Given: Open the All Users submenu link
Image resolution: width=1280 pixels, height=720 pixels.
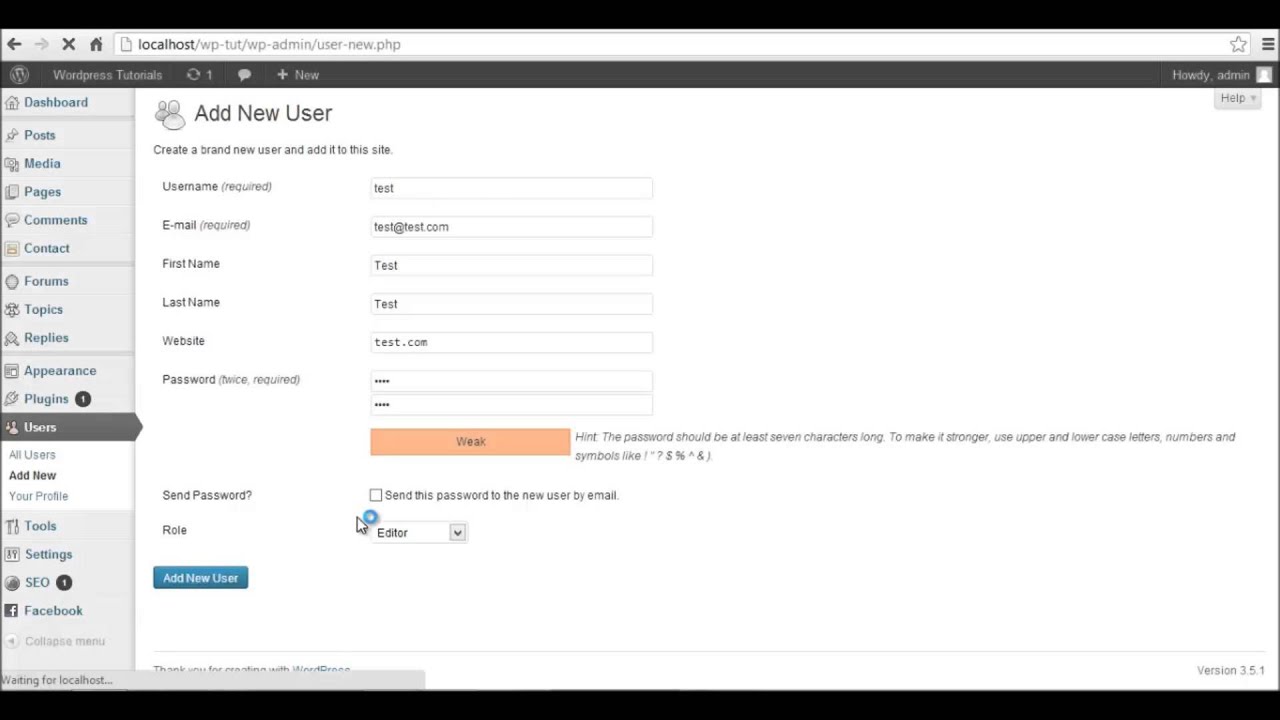Looking at the screenshot, I should click(32, 455).
